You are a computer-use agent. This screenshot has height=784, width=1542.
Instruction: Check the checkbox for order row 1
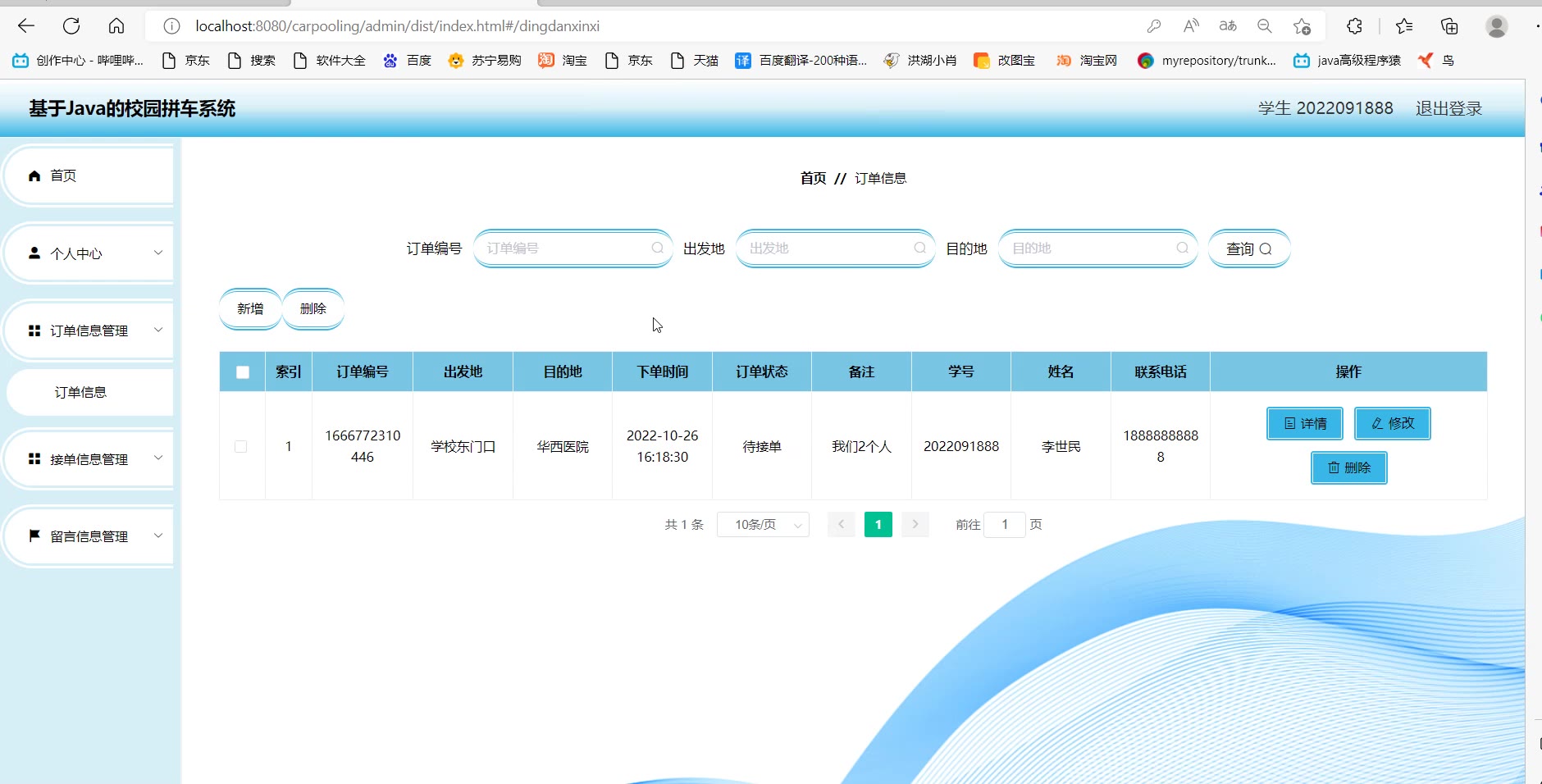tap(241, 447)
